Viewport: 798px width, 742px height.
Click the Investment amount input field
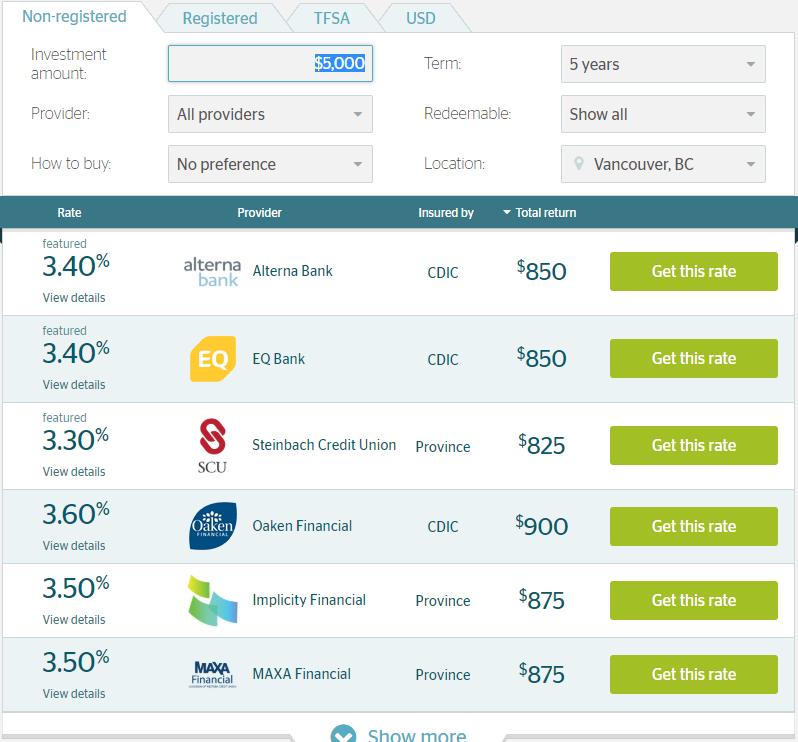[270, 64]
